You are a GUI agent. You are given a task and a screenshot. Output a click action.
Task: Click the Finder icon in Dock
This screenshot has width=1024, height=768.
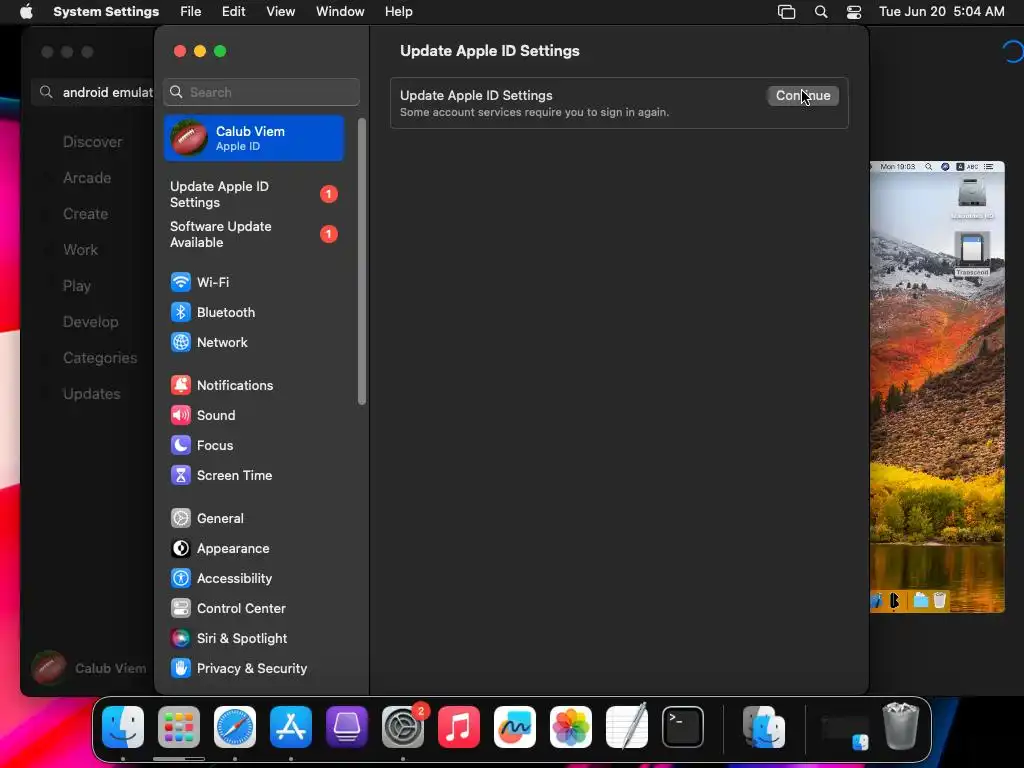pyautogui.click(x=123, y=727)
